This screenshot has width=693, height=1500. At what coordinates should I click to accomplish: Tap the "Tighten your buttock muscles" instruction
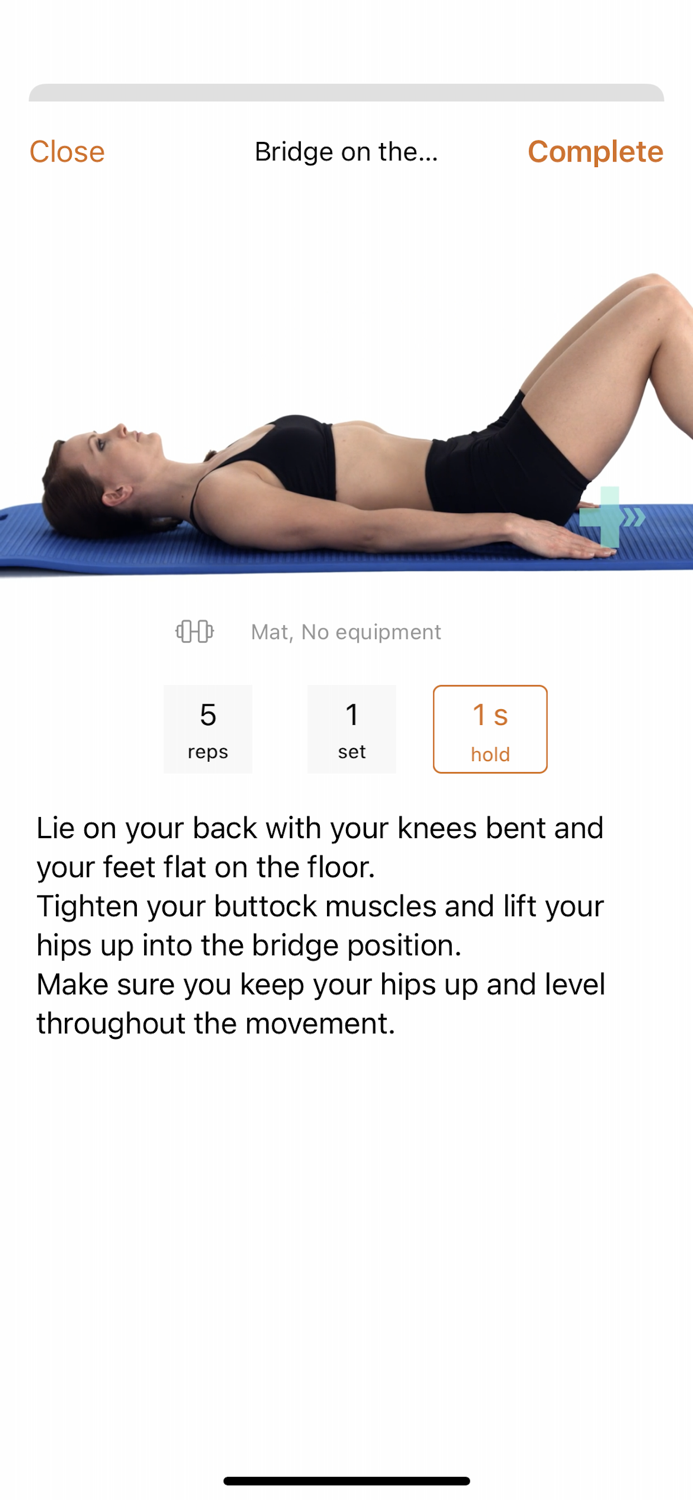coord(320,925)
